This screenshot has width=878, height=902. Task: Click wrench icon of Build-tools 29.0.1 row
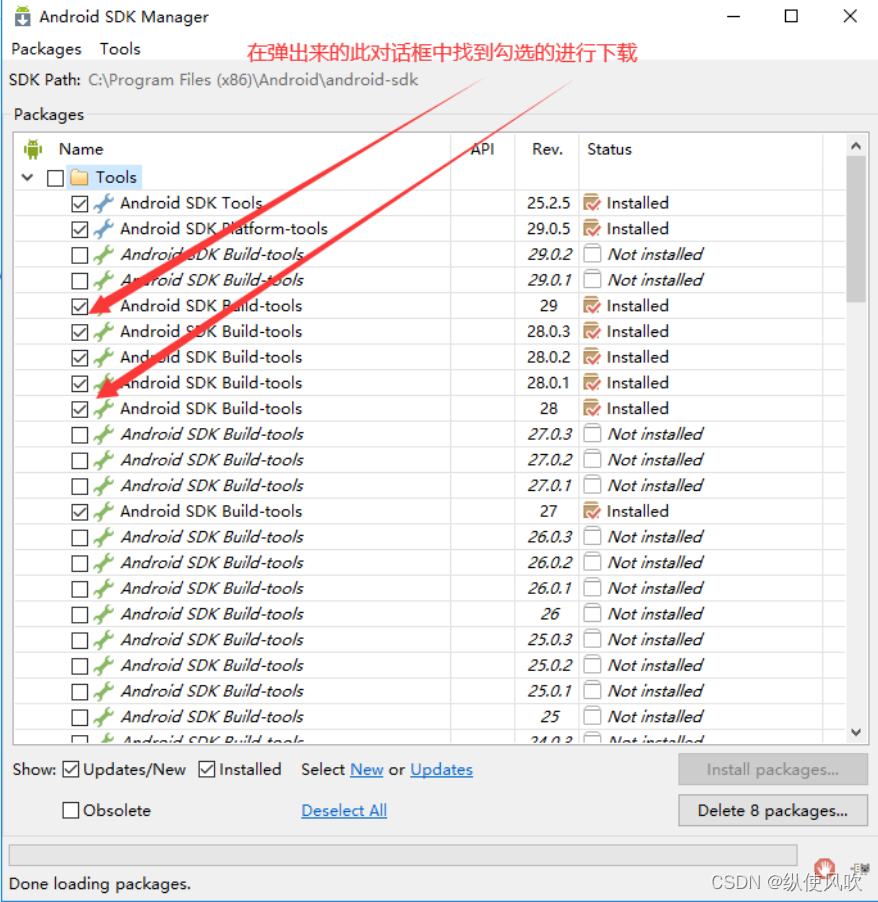click(104, 280)
